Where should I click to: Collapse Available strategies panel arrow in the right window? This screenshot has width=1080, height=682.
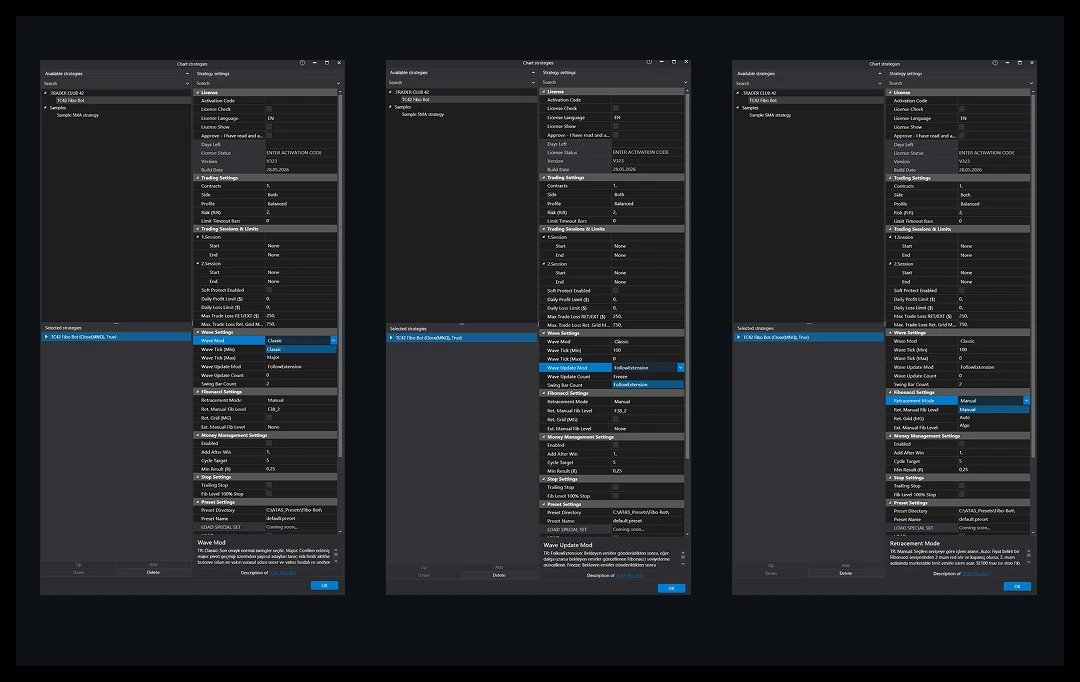(880, 74)
